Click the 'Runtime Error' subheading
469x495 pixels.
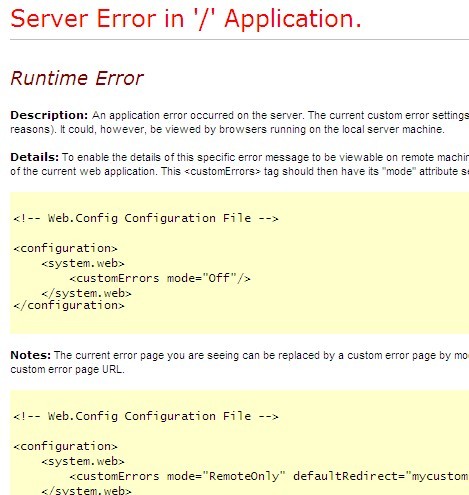click(x=77, y=78)
